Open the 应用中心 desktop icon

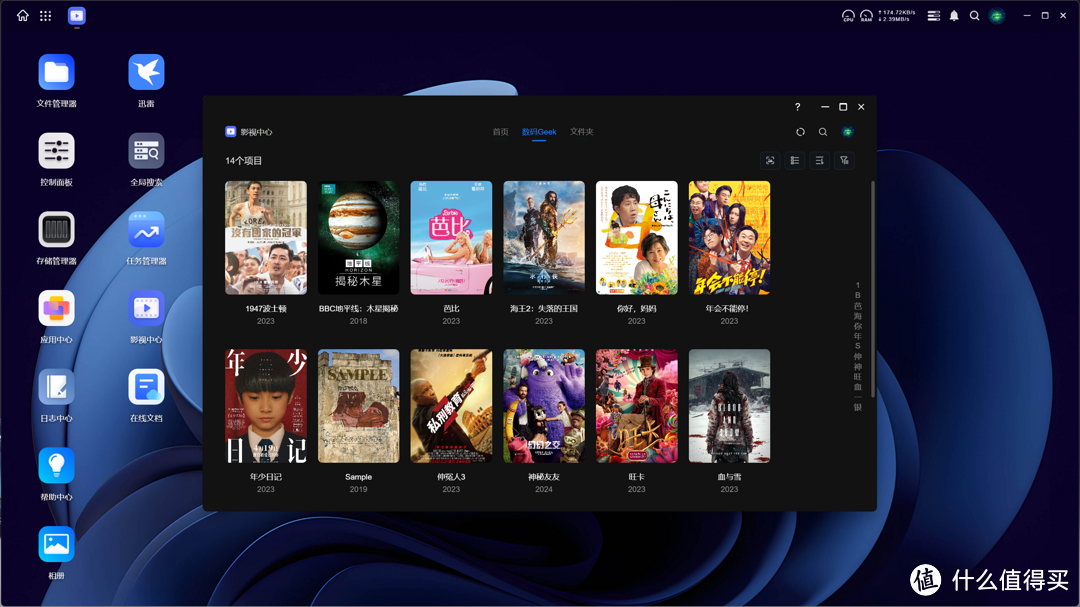pyautogui.click(x=56, y=308)
